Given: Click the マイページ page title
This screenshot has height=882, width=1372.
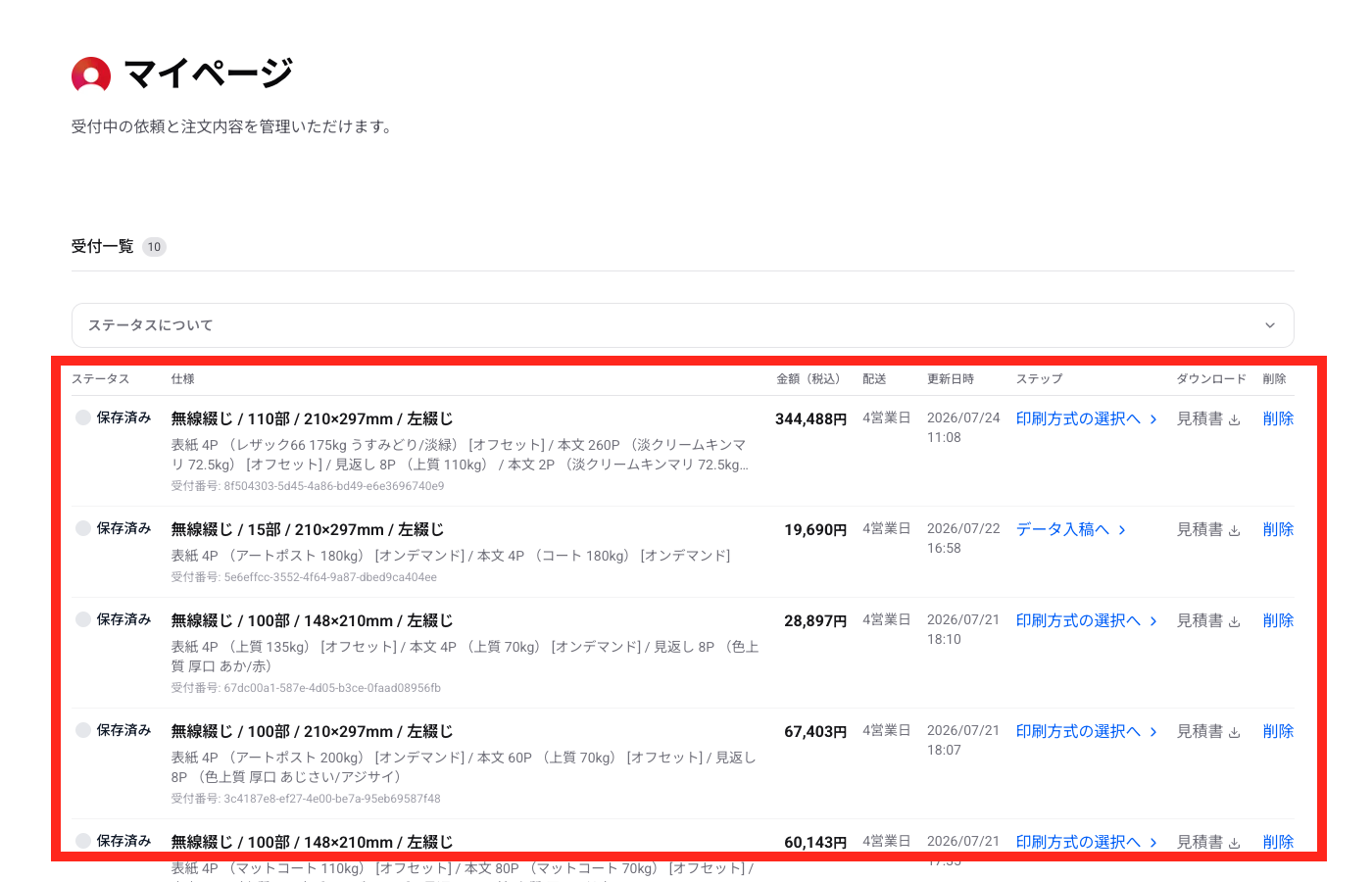Looking at the screenshot, I should 209,73.
